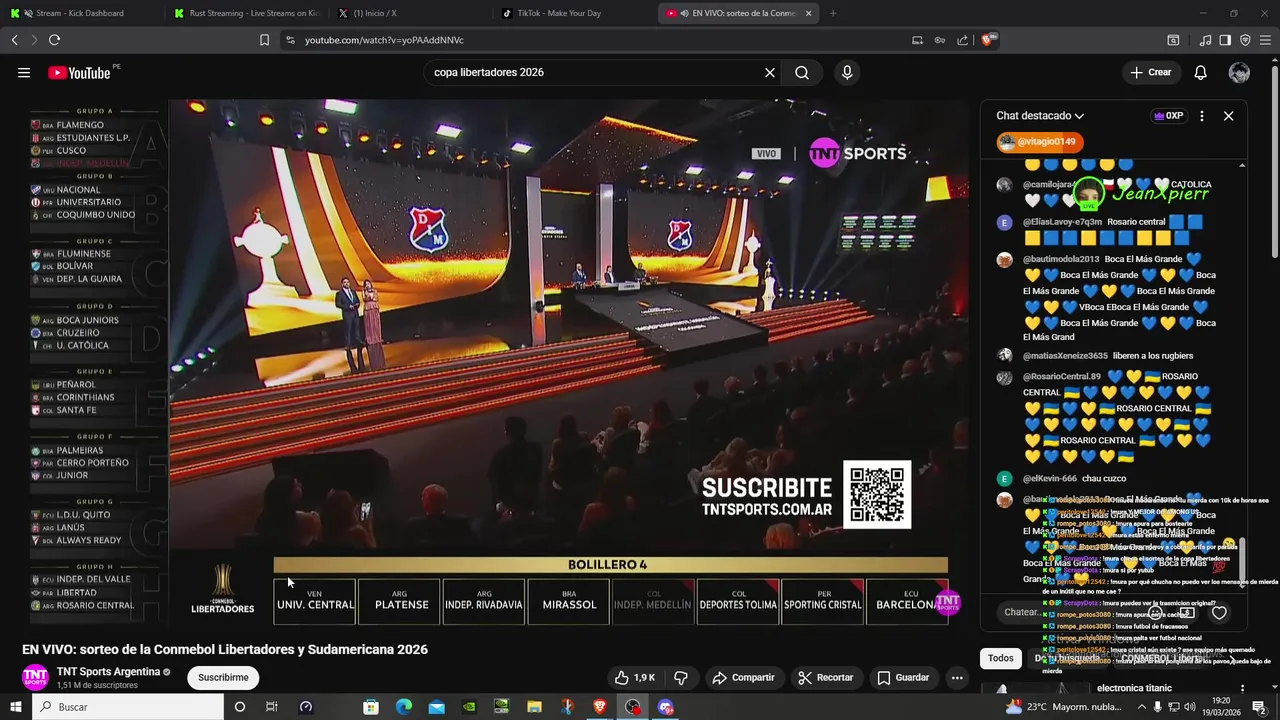This screenshot has width=1280, height=720.
Task: Switch to the X Inicio tab
Action: 410,13
